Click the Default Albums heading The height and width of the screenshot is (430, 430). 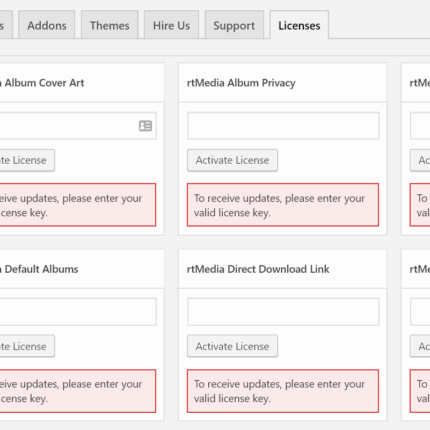click(x=39, y=269)
